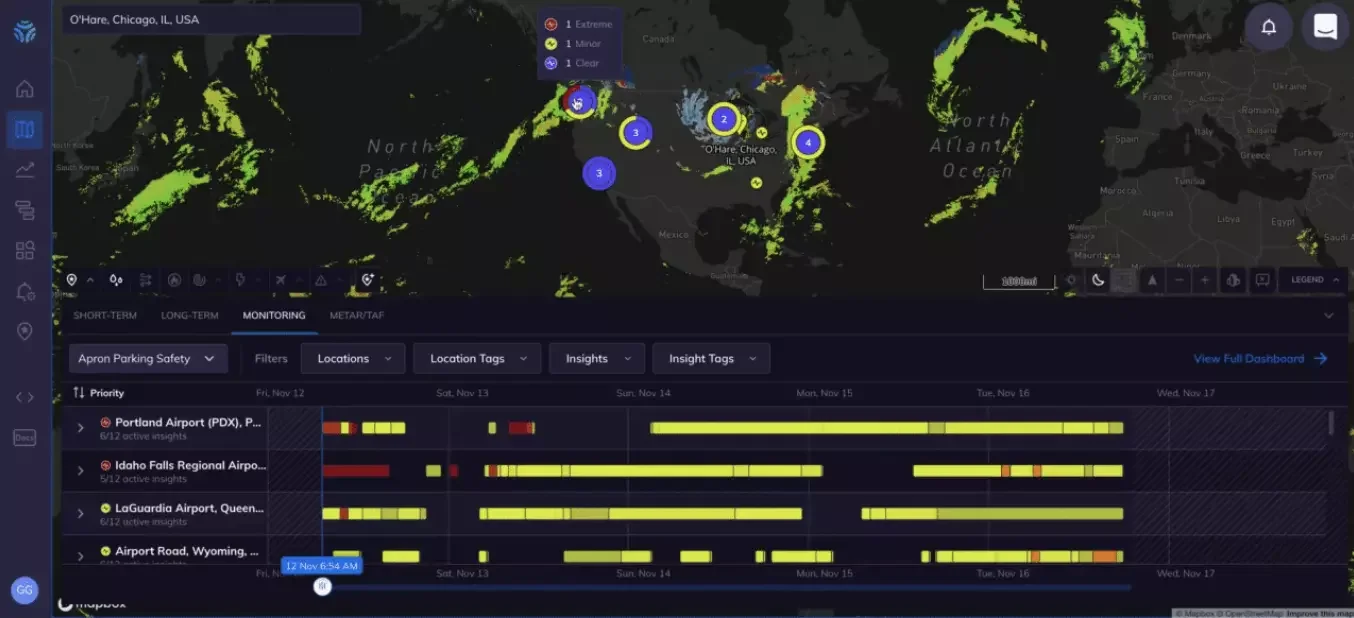Open the flight tracking airplane tool
Image resolution: width=1354 pixels, height=618 pixels.
[x=283, y=280]
